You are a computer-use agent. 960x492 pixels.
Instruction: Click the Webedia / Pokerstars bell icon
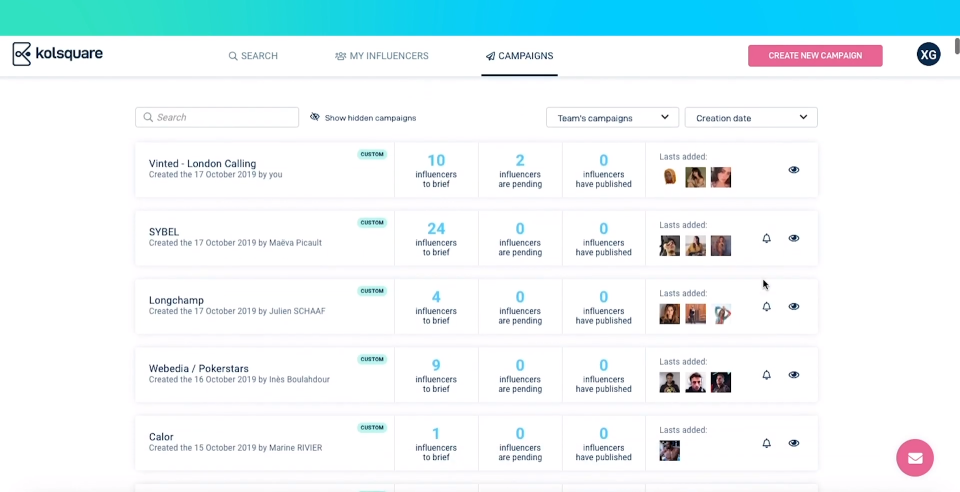(766, 375)
